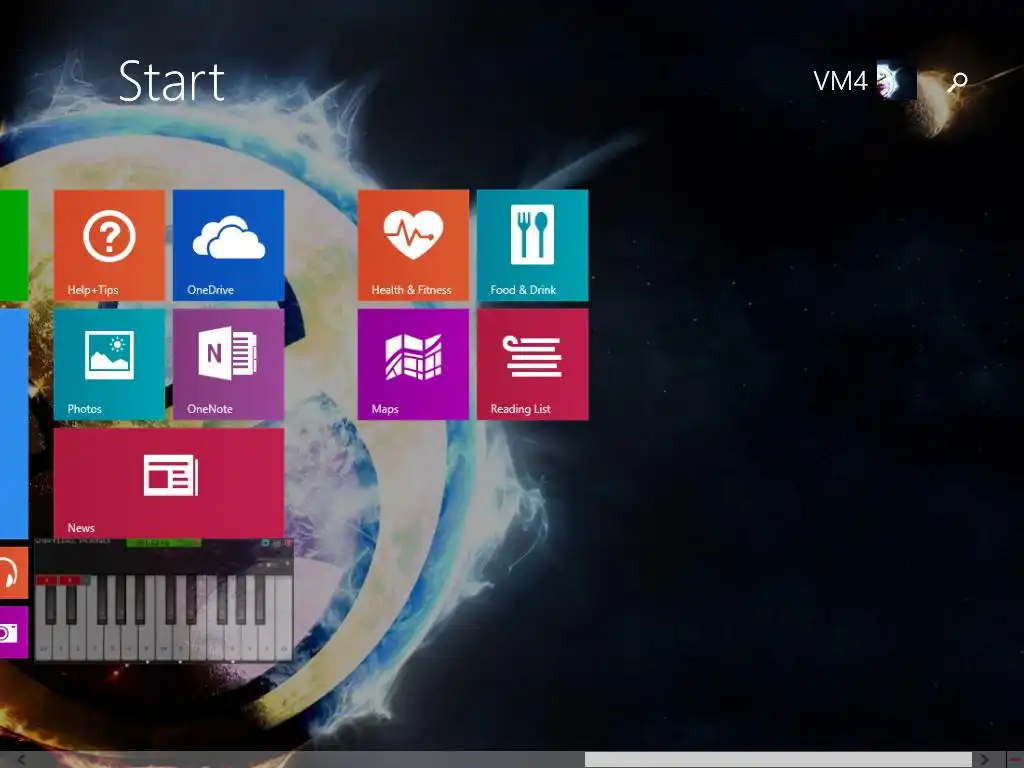Click the light blue partially visible tile
The width and height of the screenshot is (1024, 768).
[14, 424]
